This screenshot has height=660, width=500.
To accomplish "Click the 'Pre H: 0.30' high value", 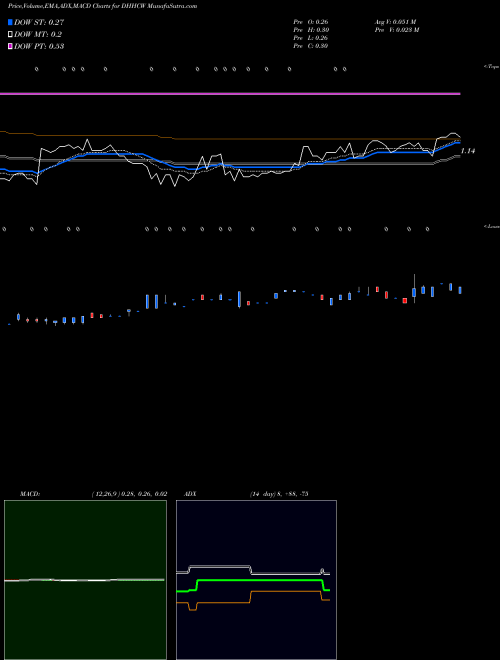I will (311, 30).
